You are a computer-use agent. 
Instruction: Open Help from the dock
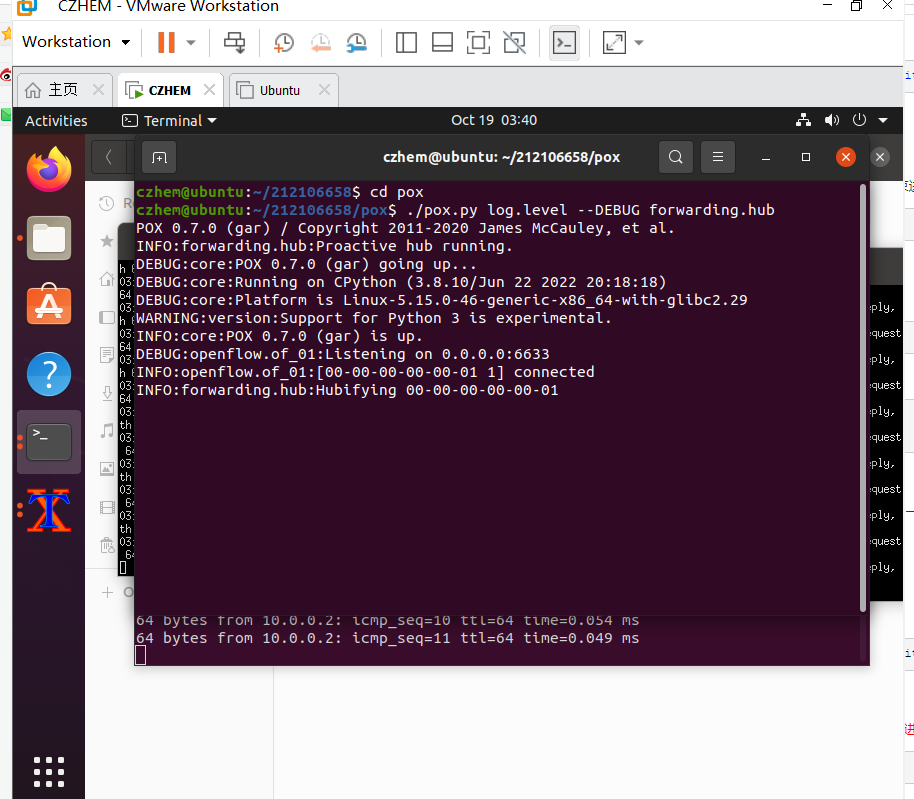[x=49, y=374]
